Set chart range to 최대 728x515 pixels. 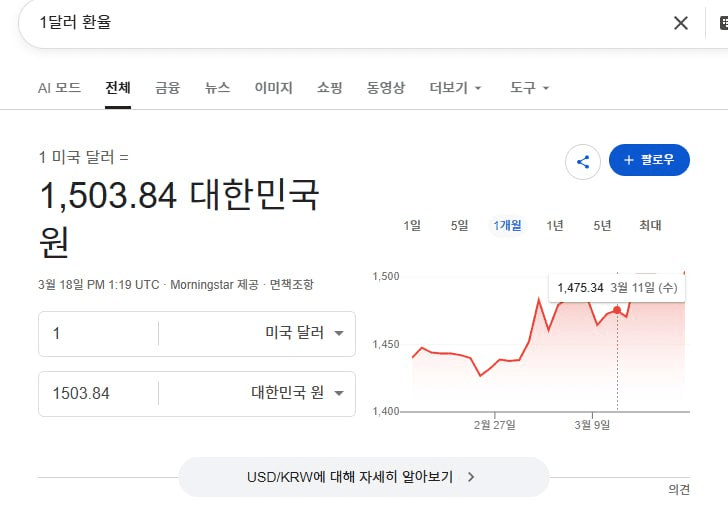(650, 225)
